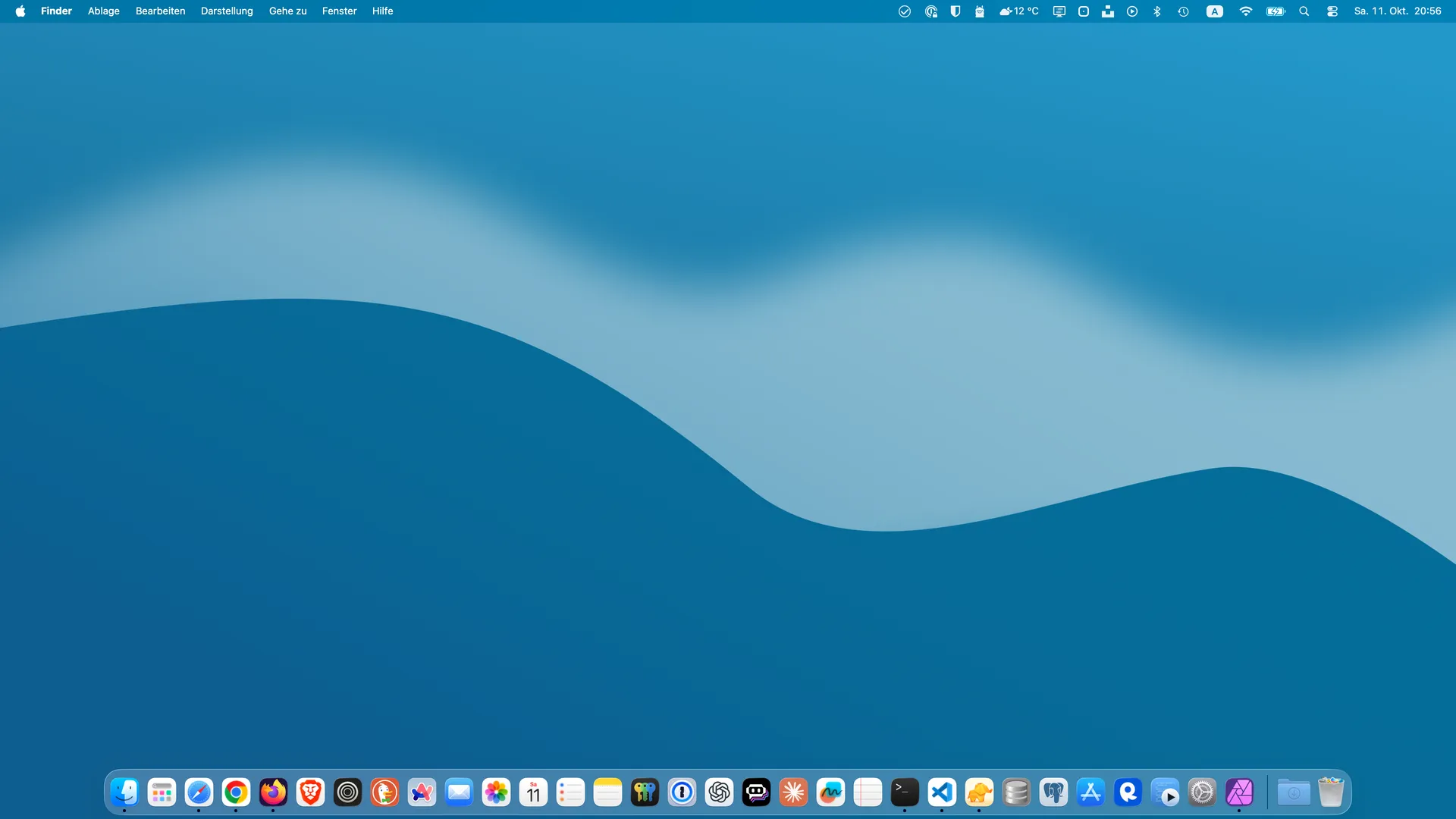
Task: Click the Spotlight search magnifier icon
Action: [x=1304, y=11]
